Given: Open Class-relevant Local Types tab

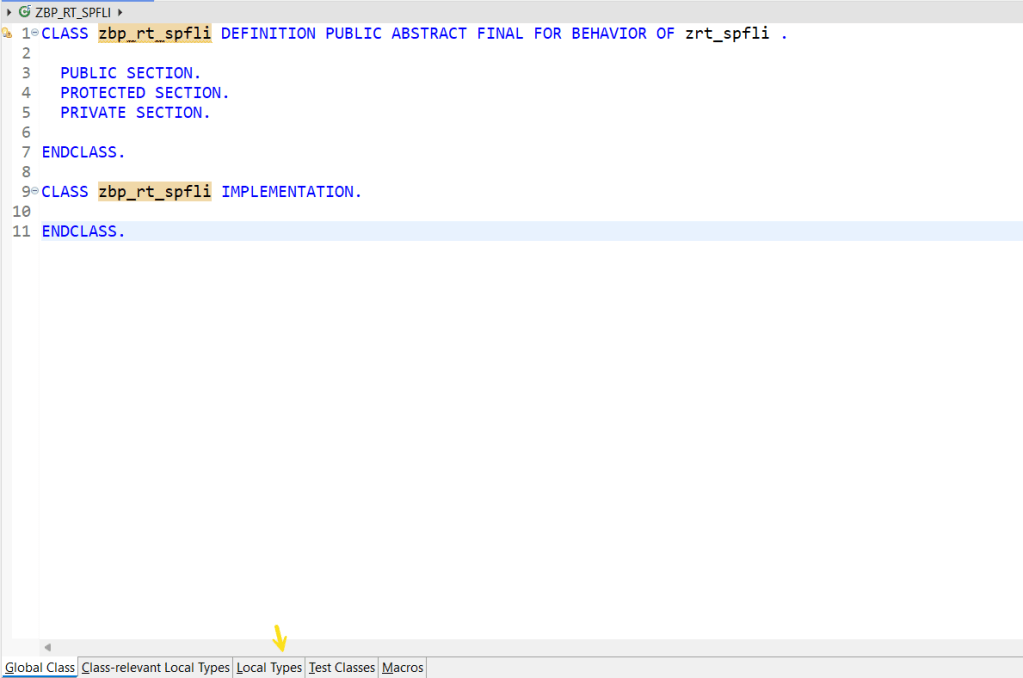Looking at the screenshot, I should tap(155, 668).
